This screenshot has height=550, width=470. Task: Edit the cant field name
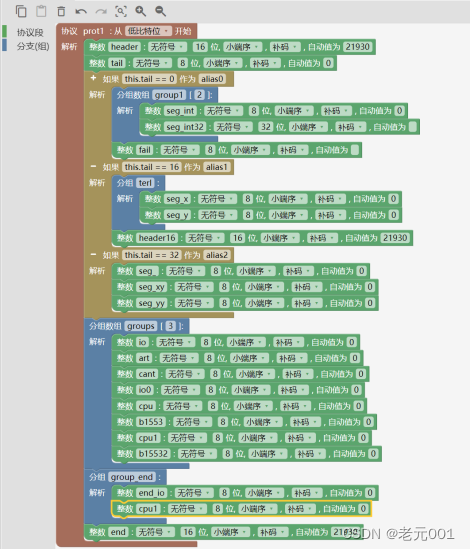[147, 374]
